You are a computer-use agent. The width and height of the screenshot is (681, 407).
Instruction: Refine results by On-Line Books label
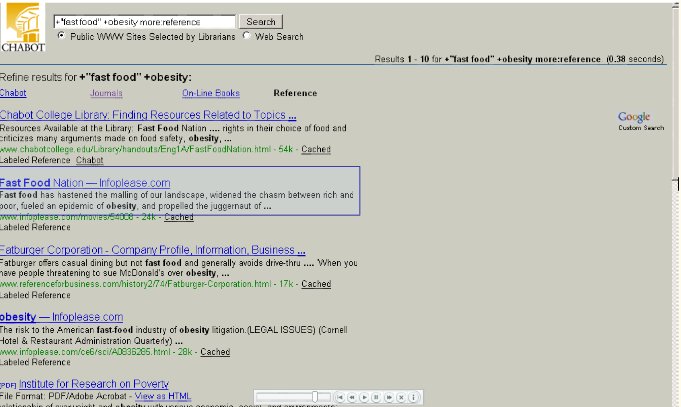(211, 93)
